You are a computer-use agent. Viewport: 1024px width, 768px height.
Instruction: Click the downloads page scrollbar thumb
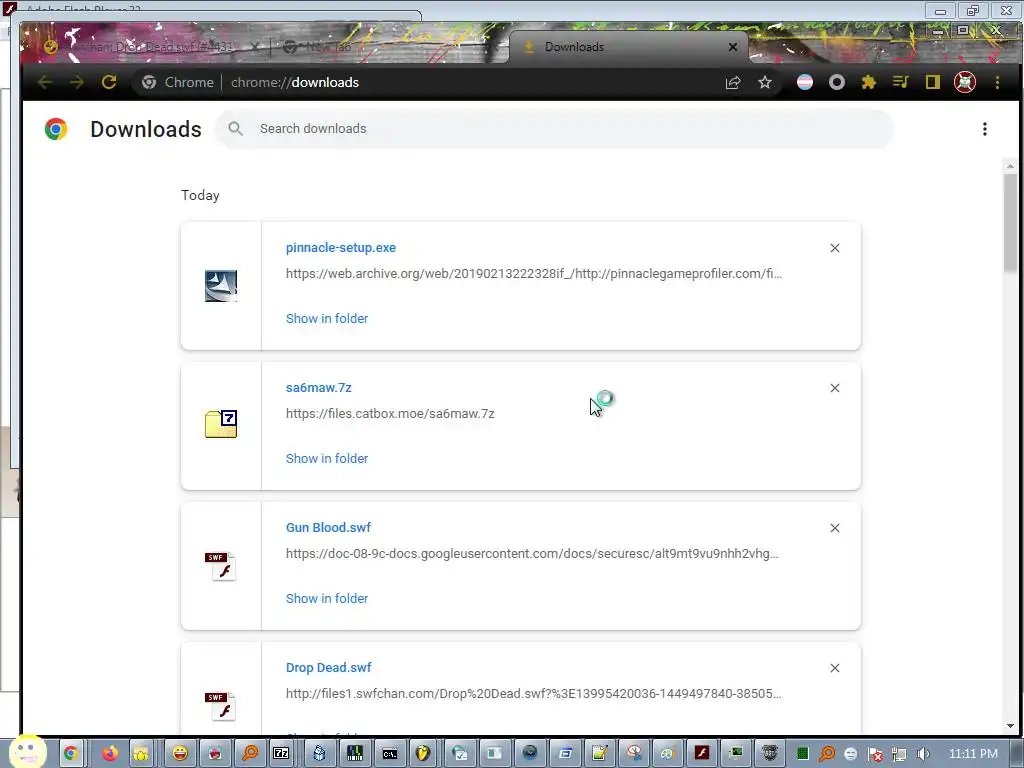[x=1010, y=222]
